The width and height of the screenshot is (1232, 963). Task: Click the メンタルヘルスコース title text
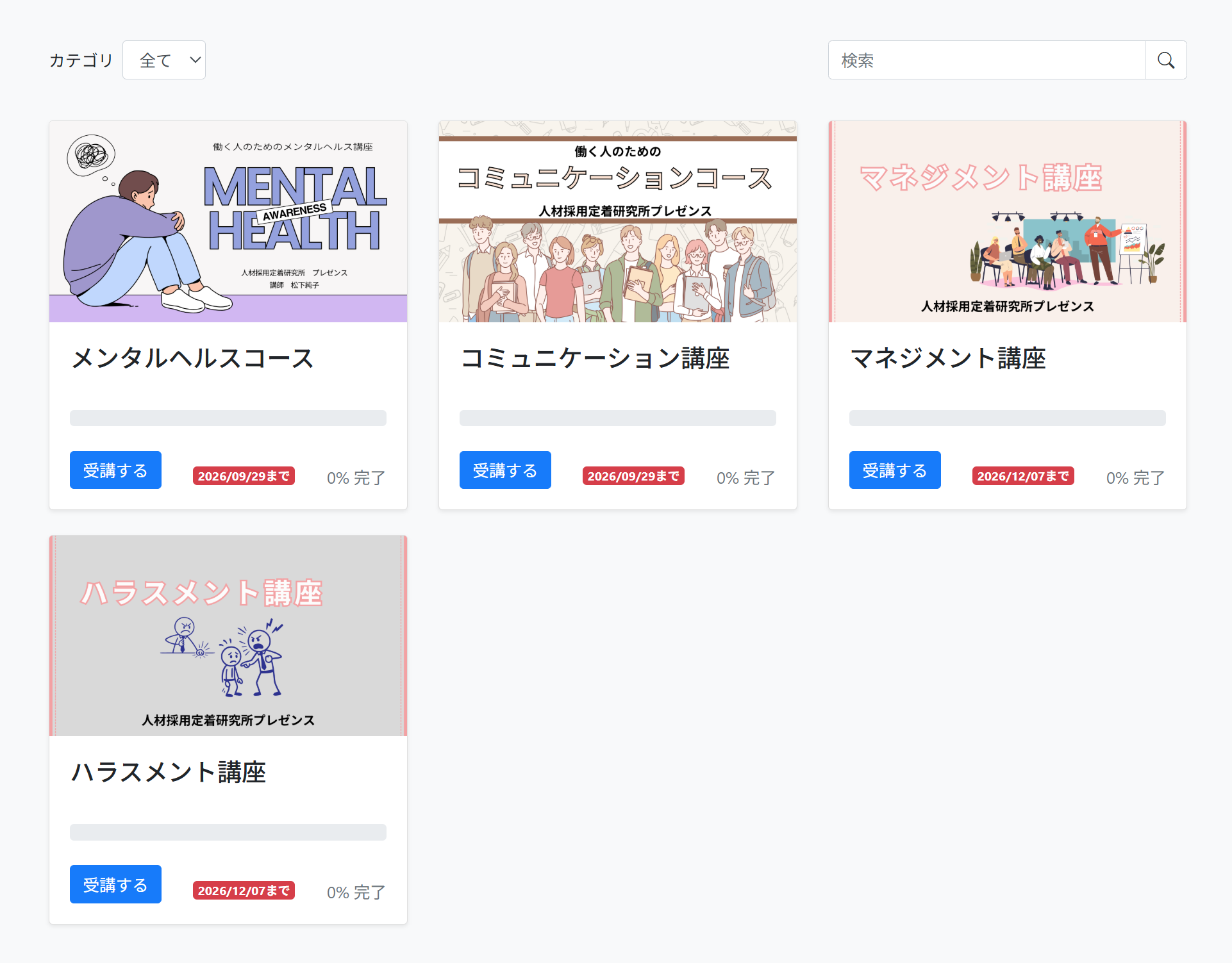(192, 358)
